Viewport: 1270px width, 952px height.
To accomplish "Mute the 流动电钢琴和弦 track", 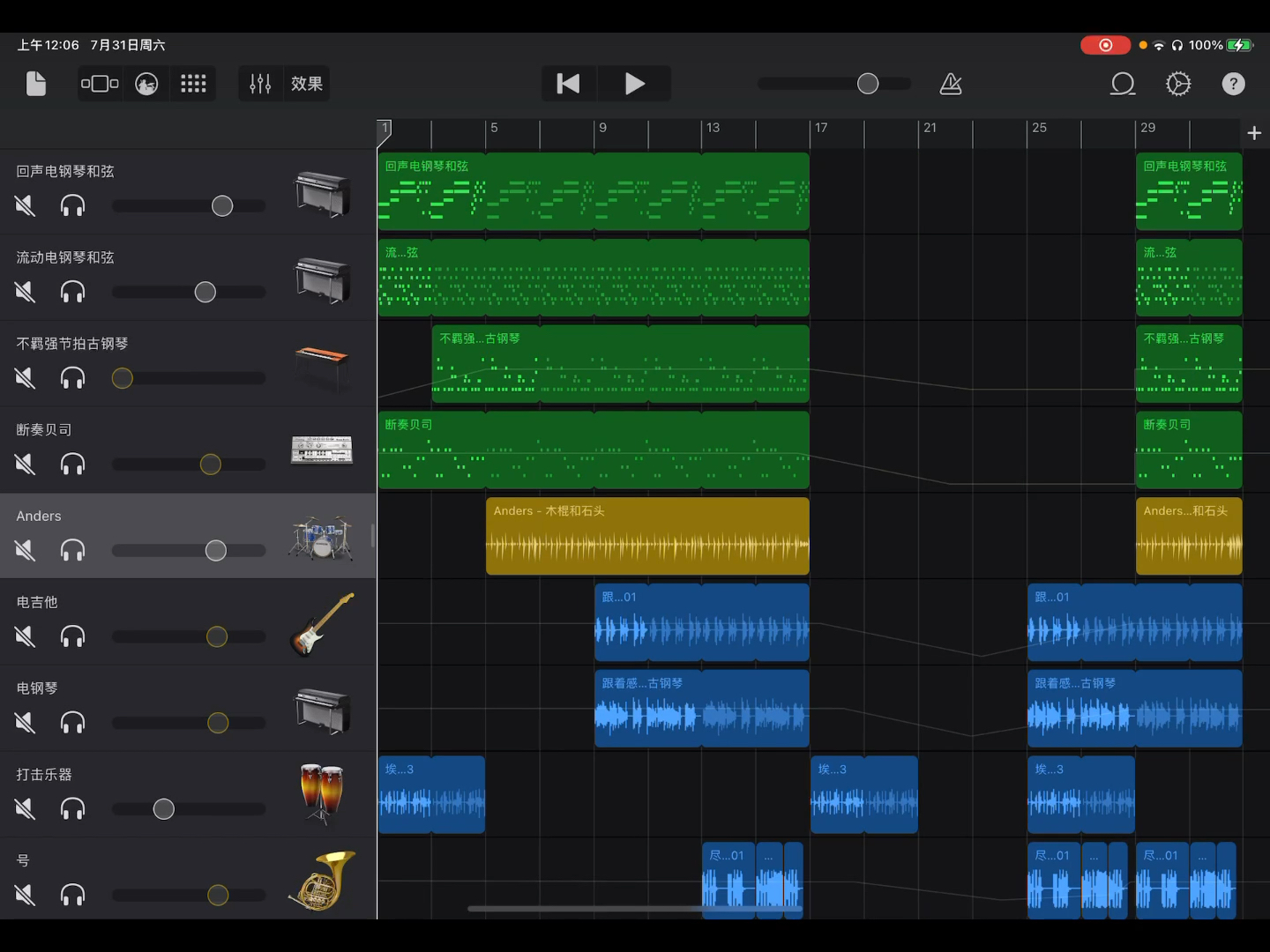I will click(x=25, y=292).
